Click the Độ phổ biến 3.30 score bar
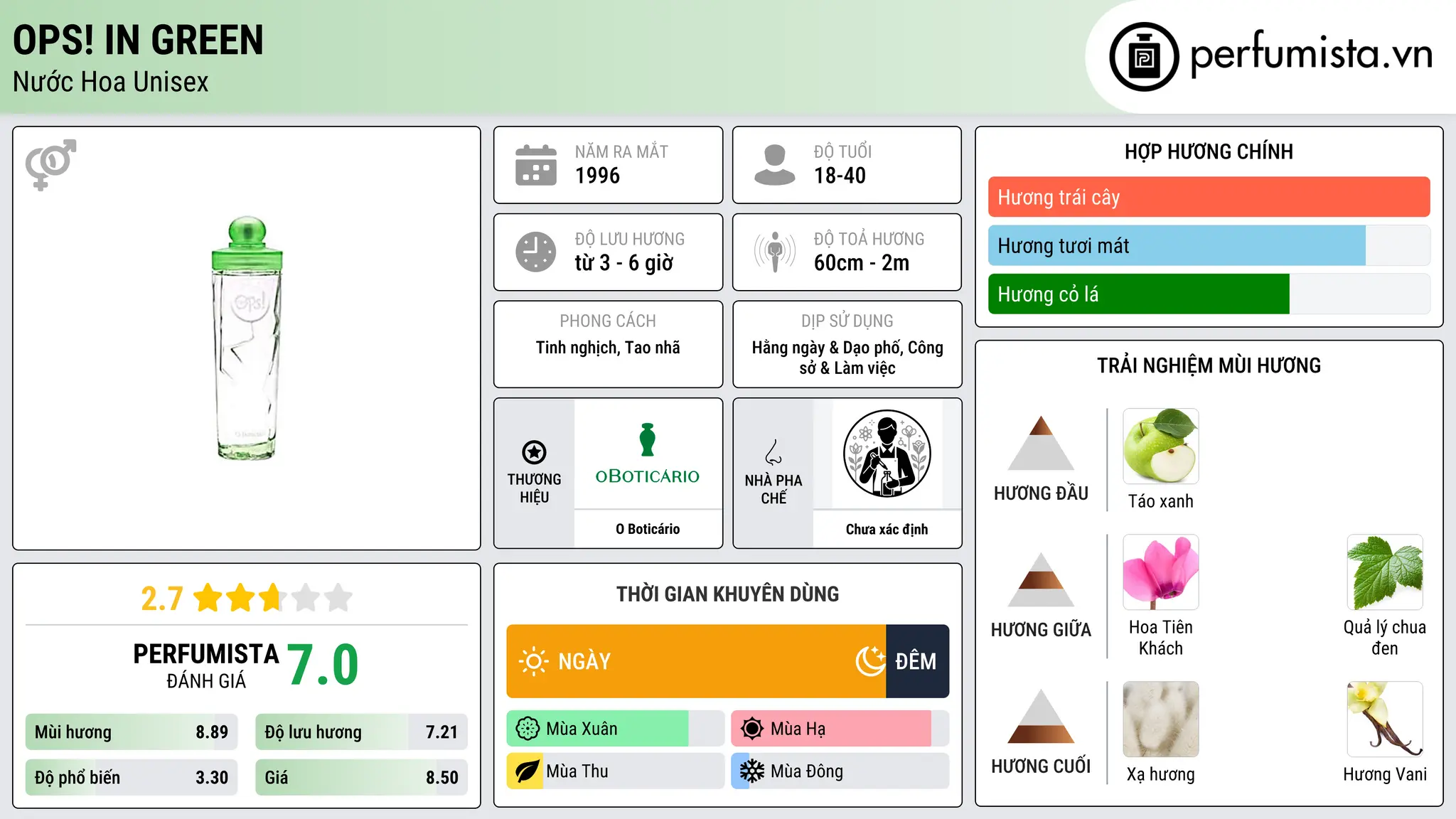The image size is (1456, 819). [132, 777]
